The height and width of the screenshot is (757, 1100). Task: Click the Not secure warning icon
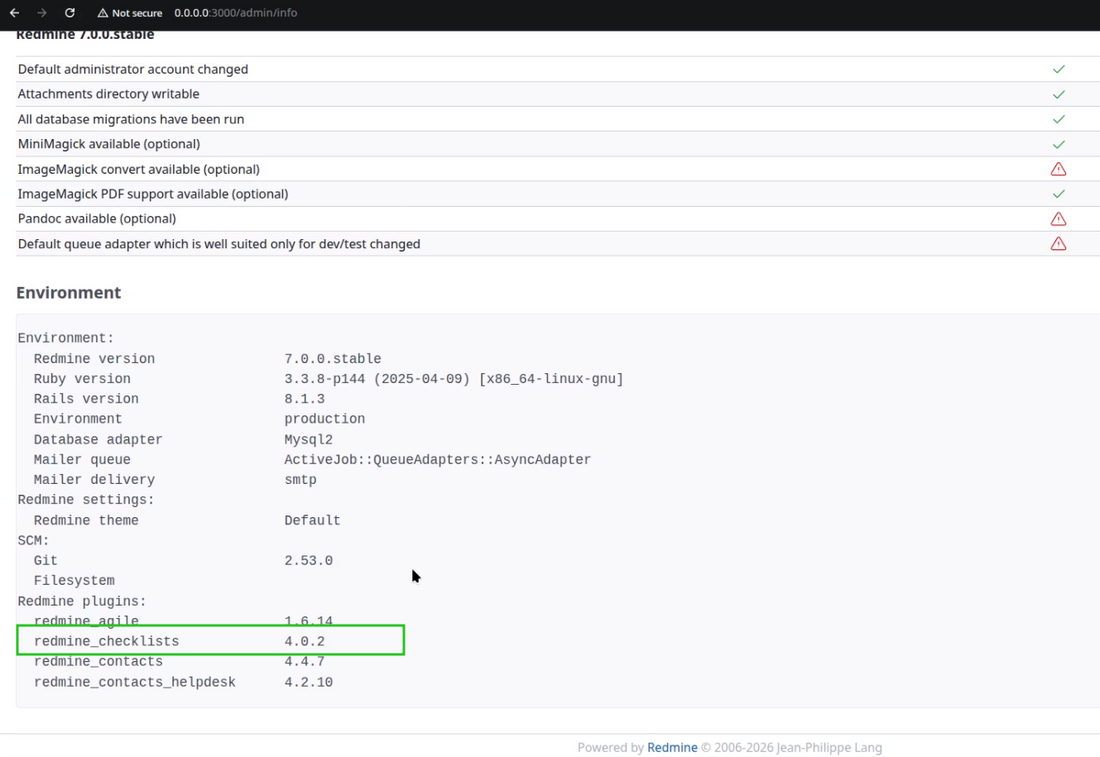[102, 13]
